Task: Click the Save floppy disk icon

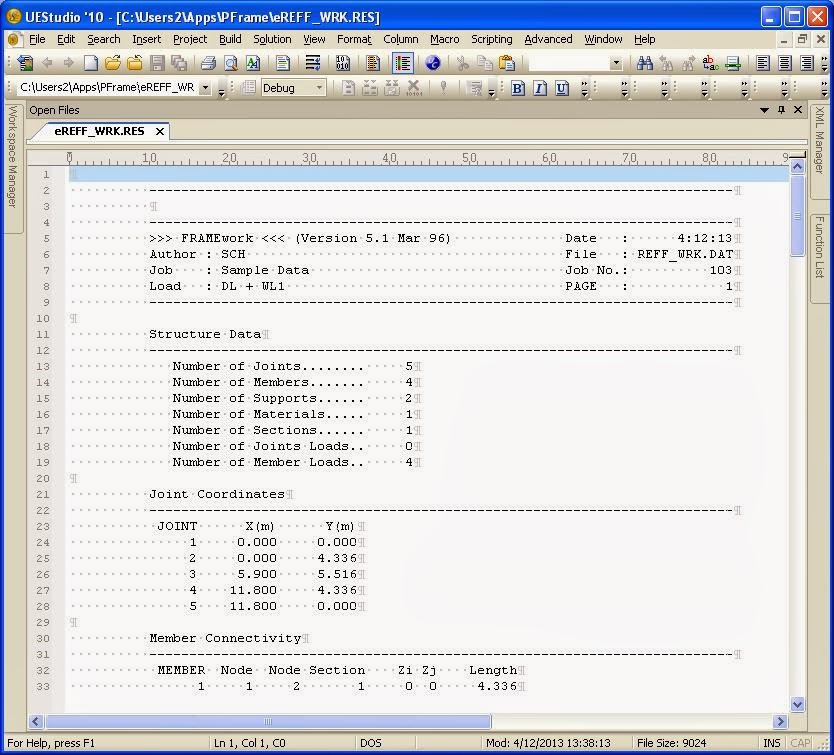Action: click(157, 63)
